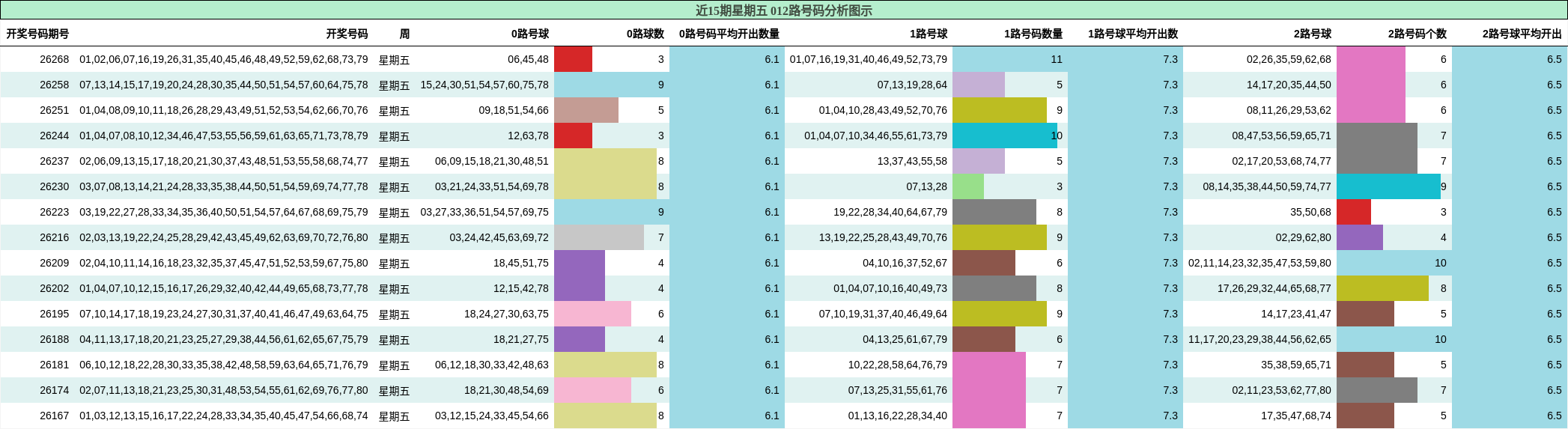
Task: Select draw numbers starting 07,13,14,15,17,19
Action: pos(224,85)
